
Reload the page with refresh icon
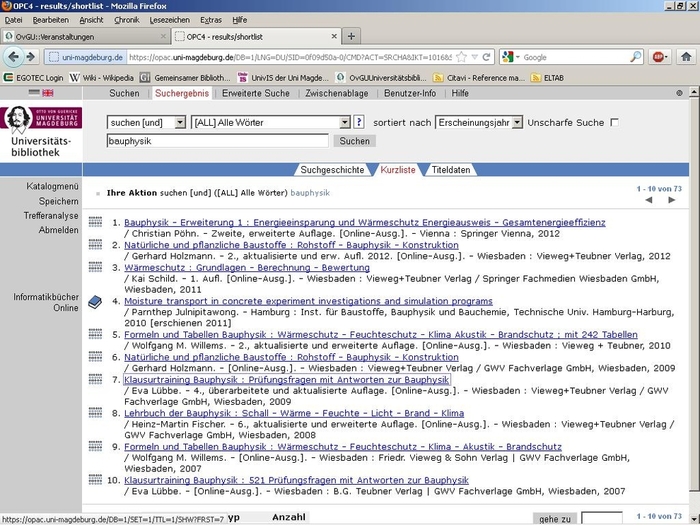tap(486, 57)
